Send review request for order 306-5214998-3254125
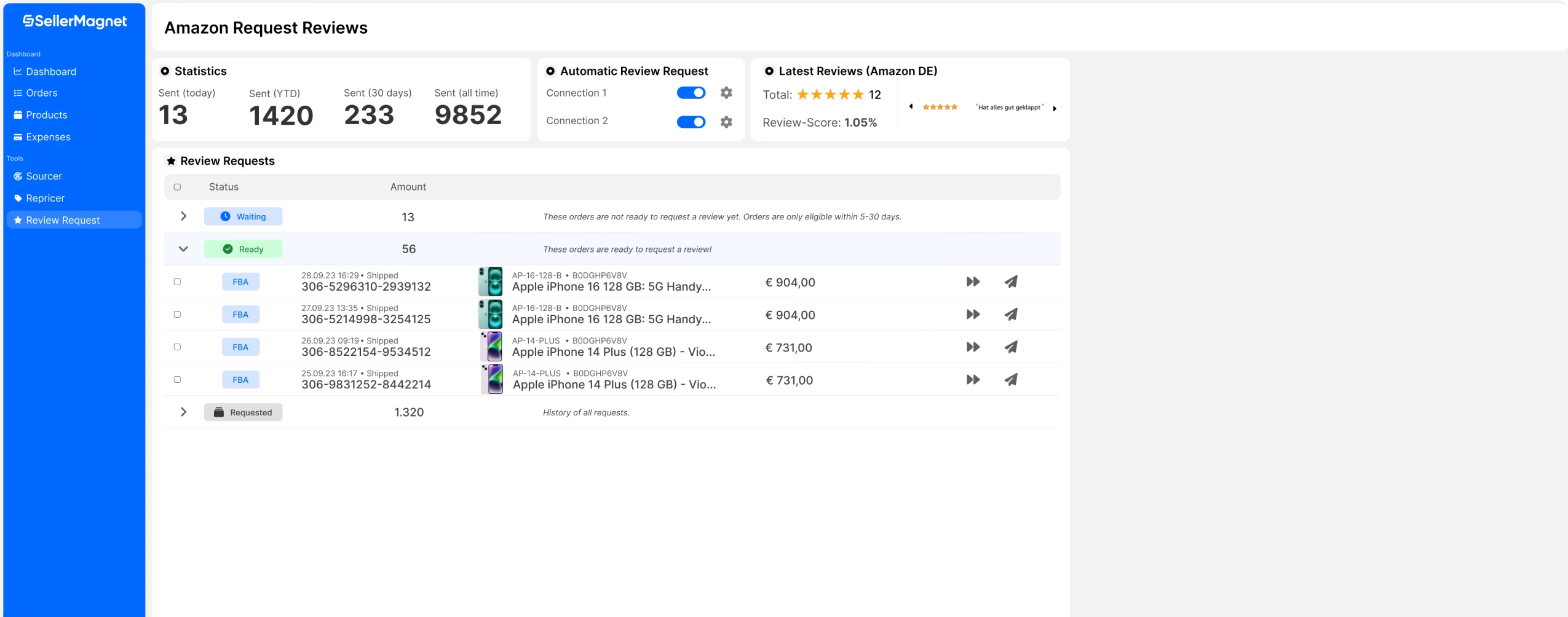The width and height of the screenshot is (1568, 617). pos(1011,314)
